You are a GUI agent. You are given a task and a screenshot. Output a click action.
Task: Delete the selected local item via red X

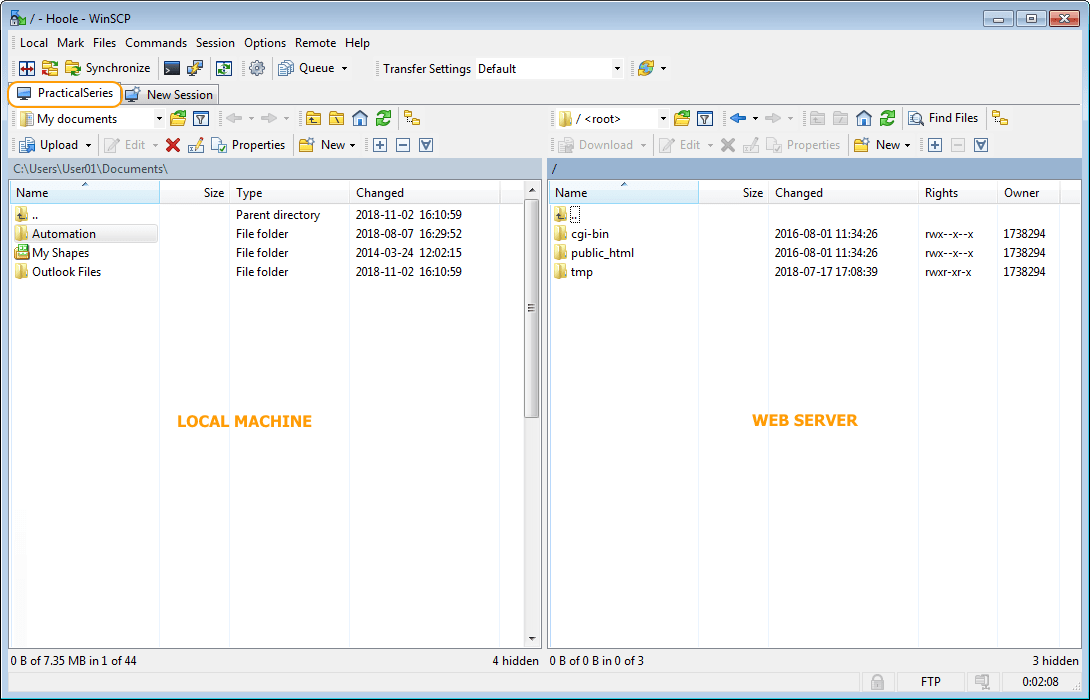173,145
